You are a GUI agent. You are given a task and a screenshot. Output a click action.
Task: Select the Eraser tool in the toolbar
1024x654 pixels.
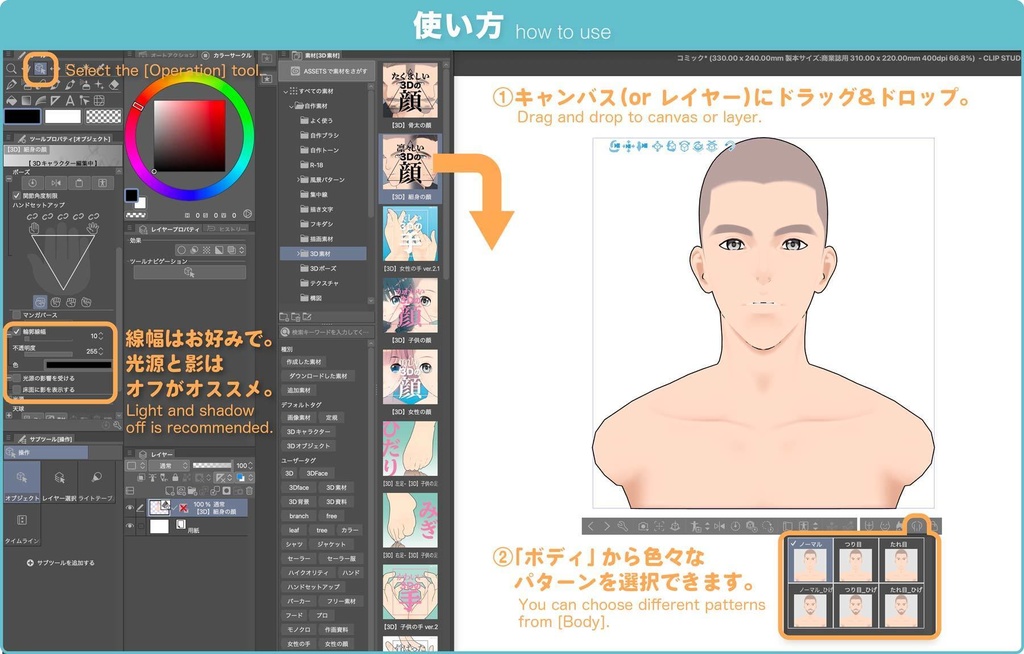pyautogui.click(x=115, y=85)
